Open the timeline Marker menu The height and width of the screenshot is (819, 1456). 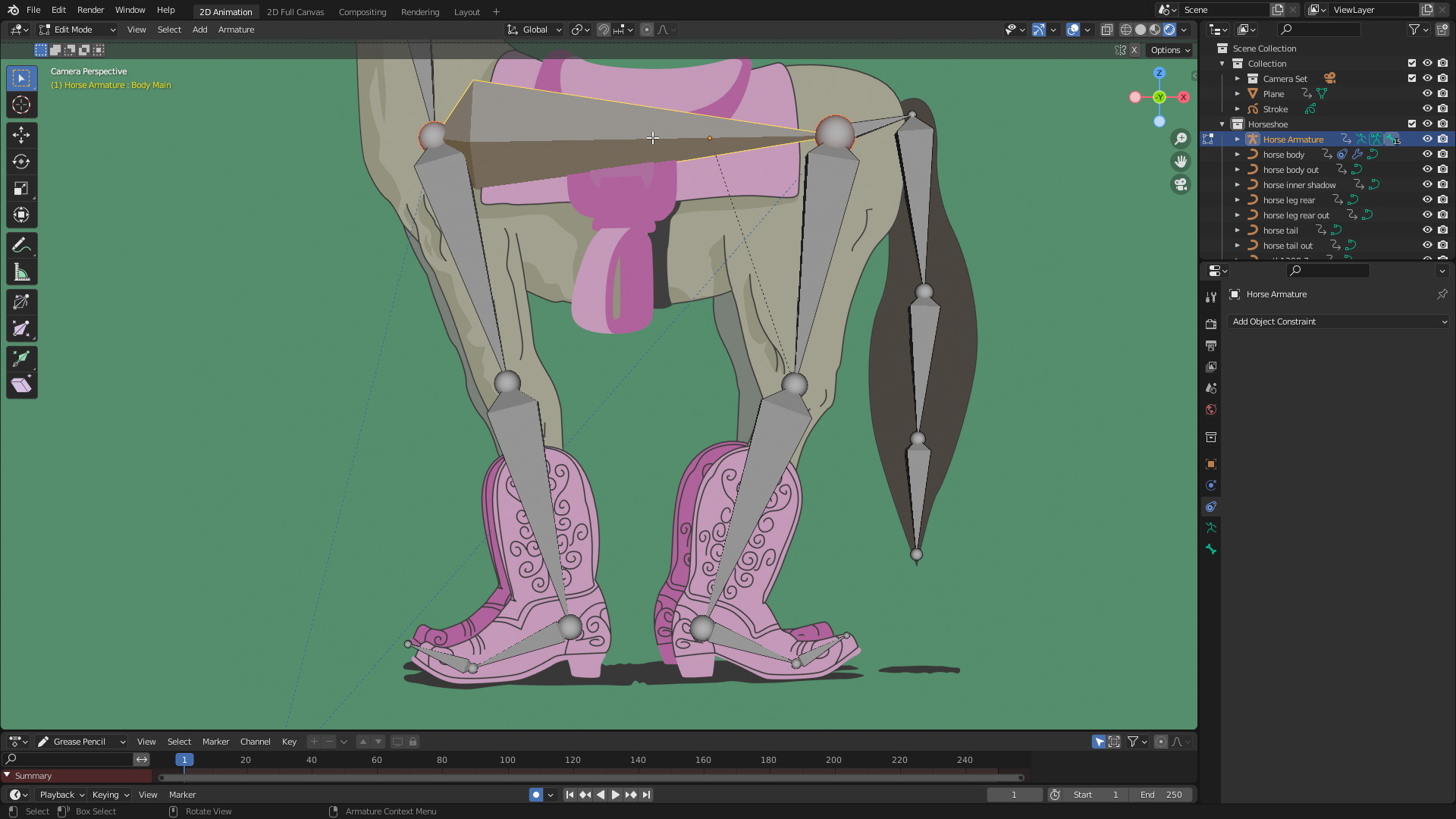click(x=182, y=795)
